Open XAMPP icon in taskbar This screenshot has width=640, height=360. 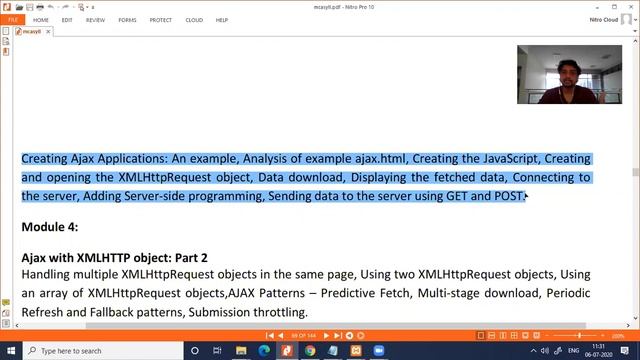point(356,351)
